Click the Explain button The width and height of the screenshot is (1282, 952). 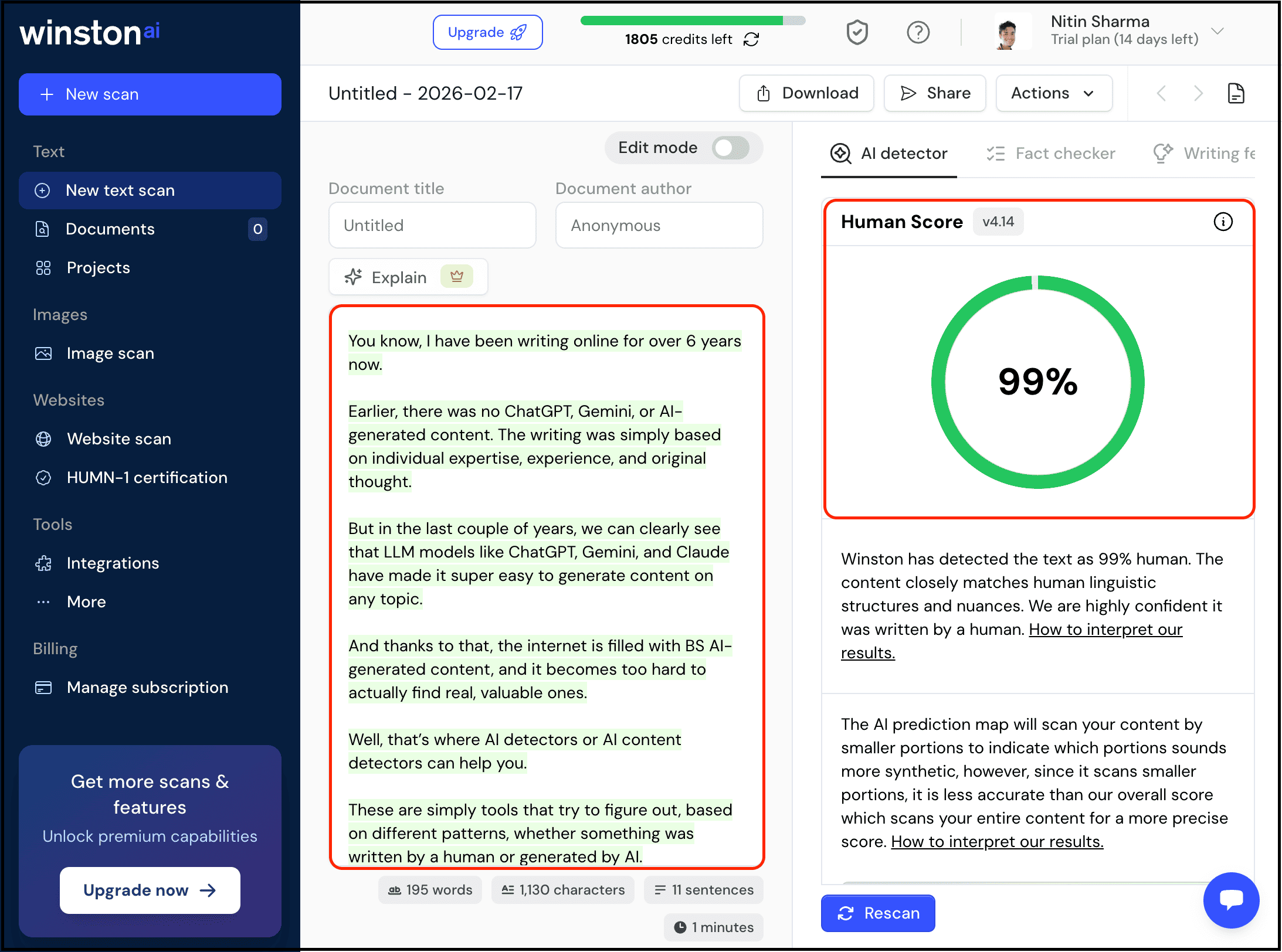coord(408,277)
